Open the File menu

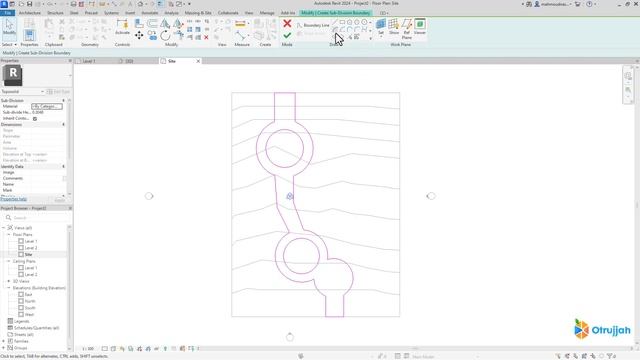(7, 13)
